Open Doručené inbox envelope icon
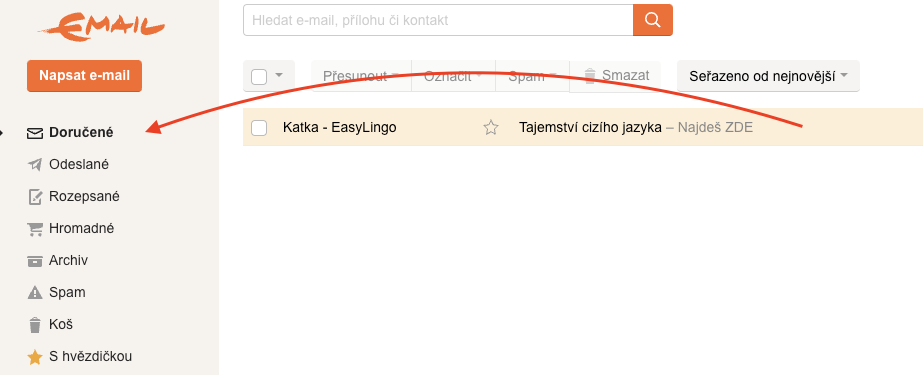The image size is (923, 375). coord(35,134)
